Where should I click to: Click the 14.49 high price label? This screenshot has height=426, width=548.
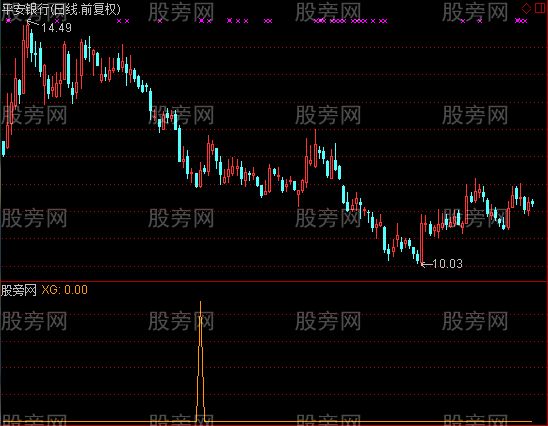click(56, 28)
